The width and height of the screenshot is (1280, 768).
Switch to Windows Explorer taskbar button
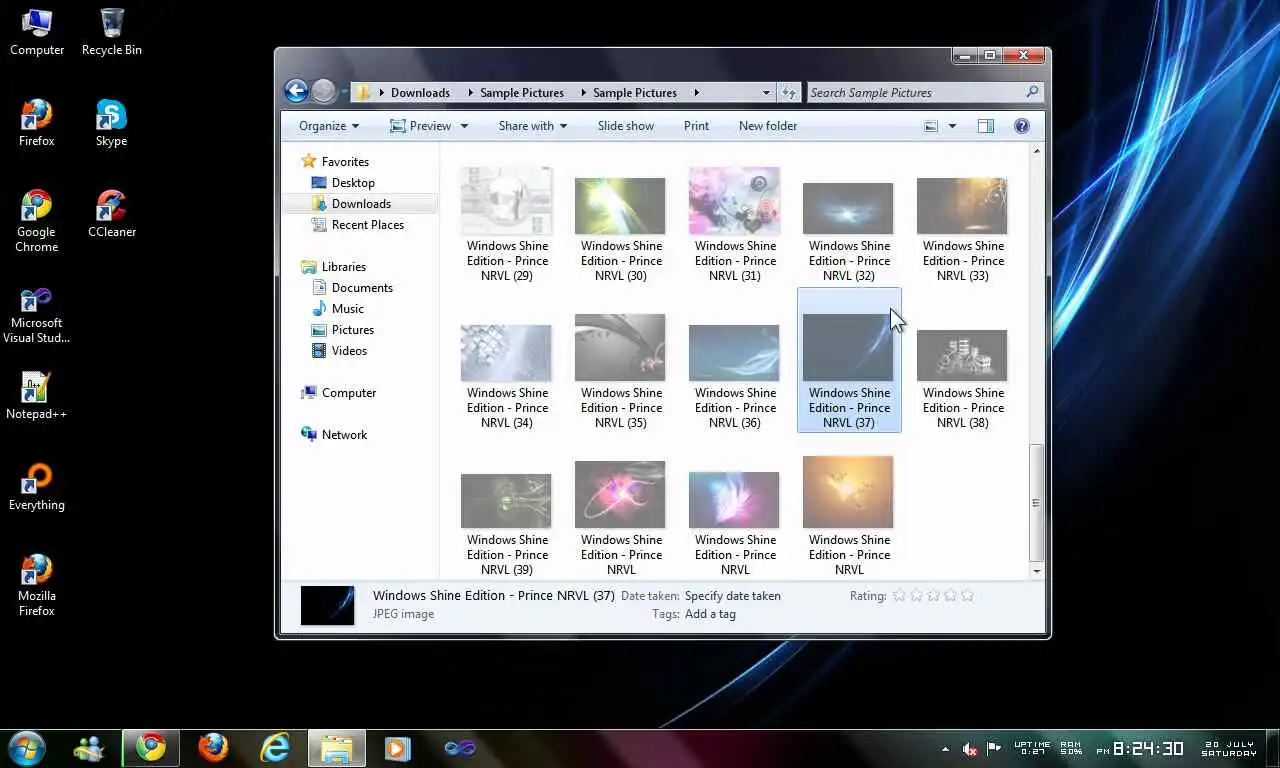point(337,748)
